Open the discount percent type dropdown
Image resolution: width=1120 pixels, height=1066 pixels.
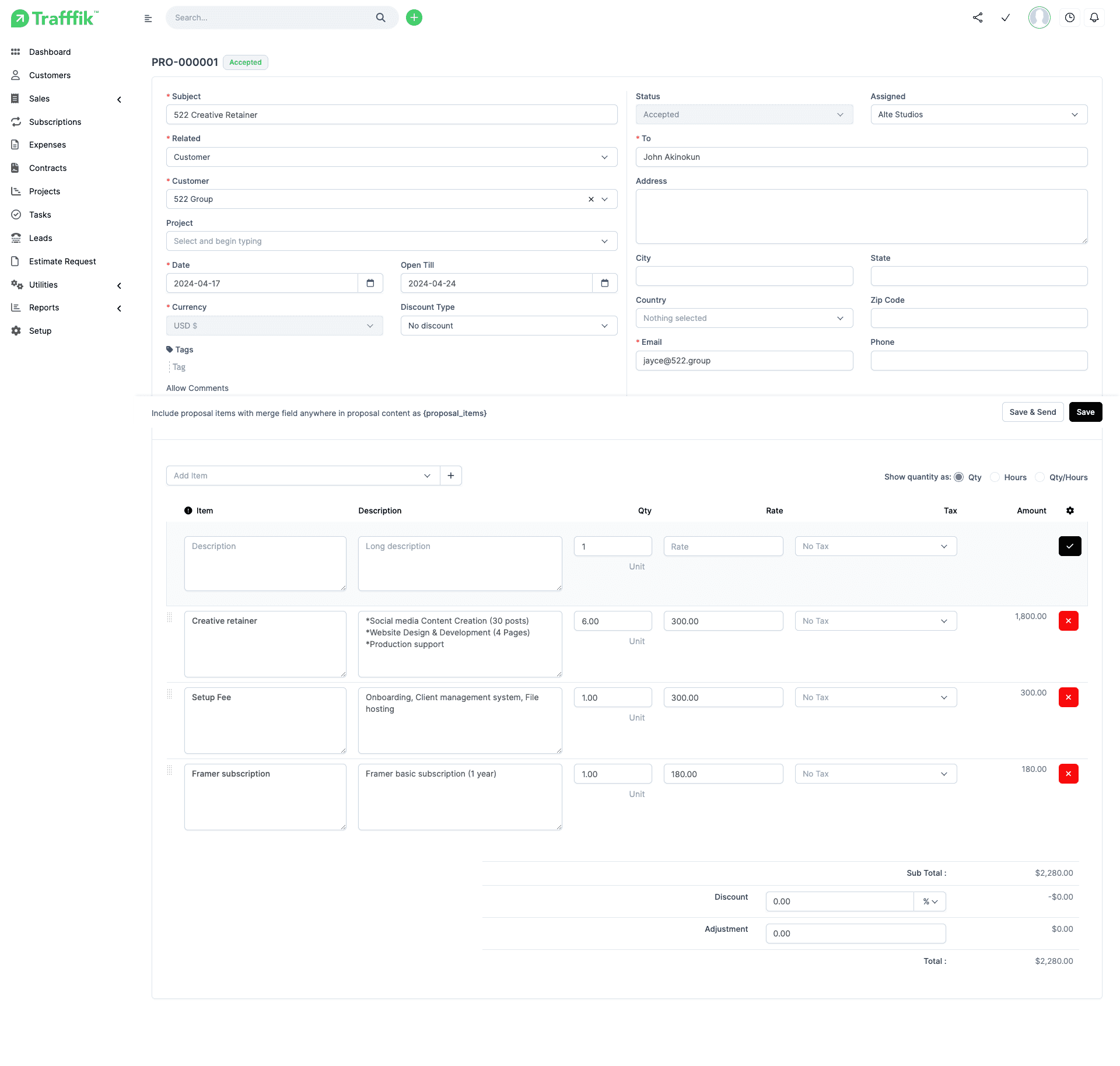click(930, 901)
